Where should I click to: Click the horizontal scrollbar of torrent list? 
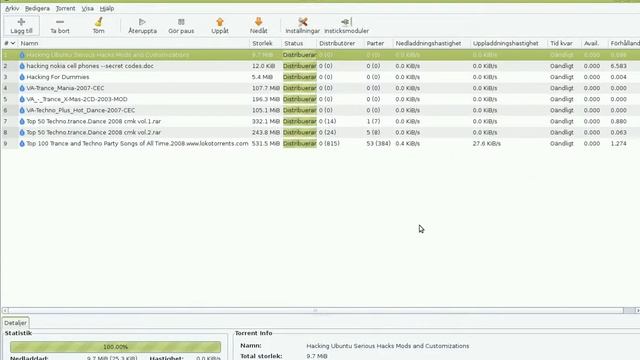coord(316,311)
